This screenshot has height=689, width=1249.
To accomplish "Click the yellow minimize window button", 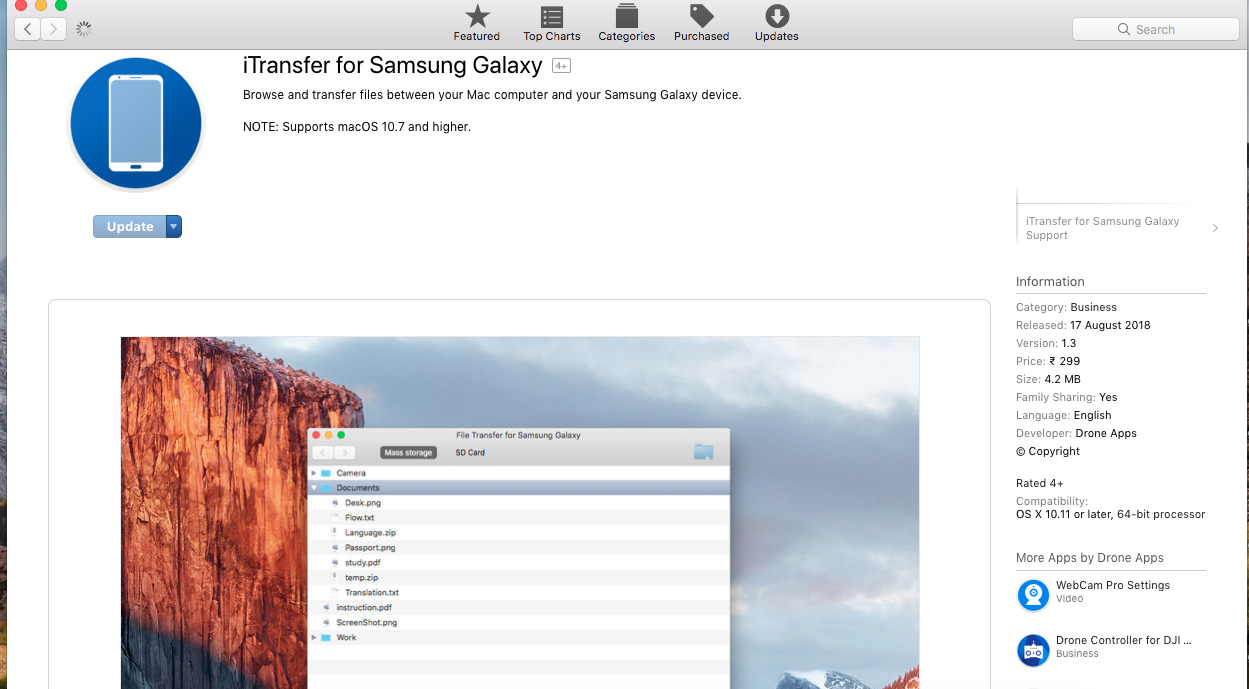I will click(x=41, y=5).
